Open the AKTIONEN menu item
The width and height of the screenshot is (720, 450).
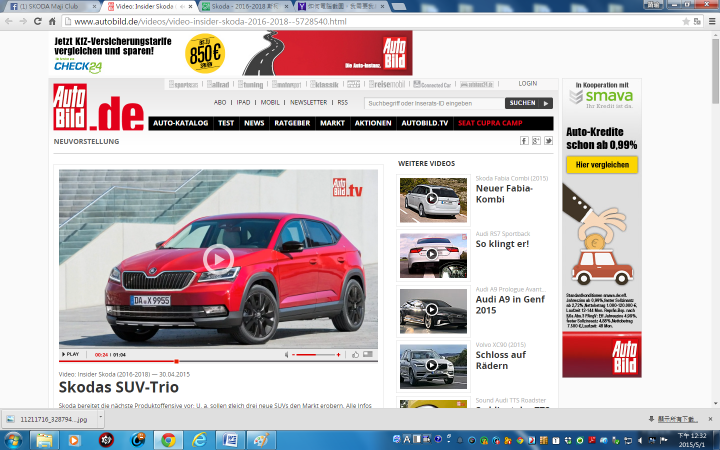(x=373, y=123)
